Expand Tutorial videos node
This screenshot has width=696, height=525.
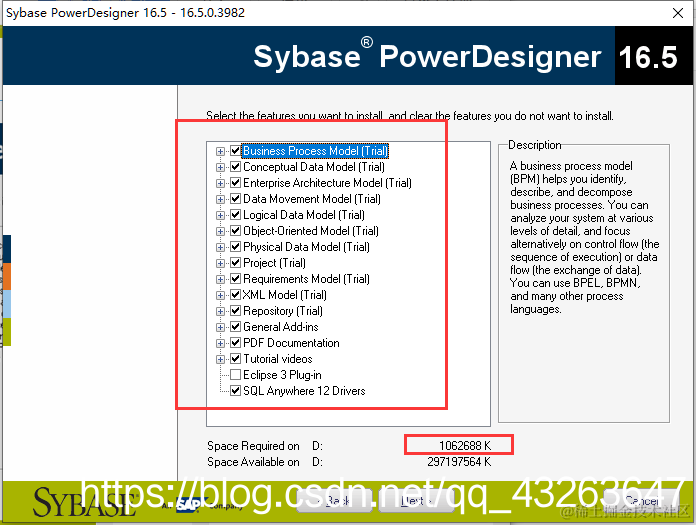220,359
